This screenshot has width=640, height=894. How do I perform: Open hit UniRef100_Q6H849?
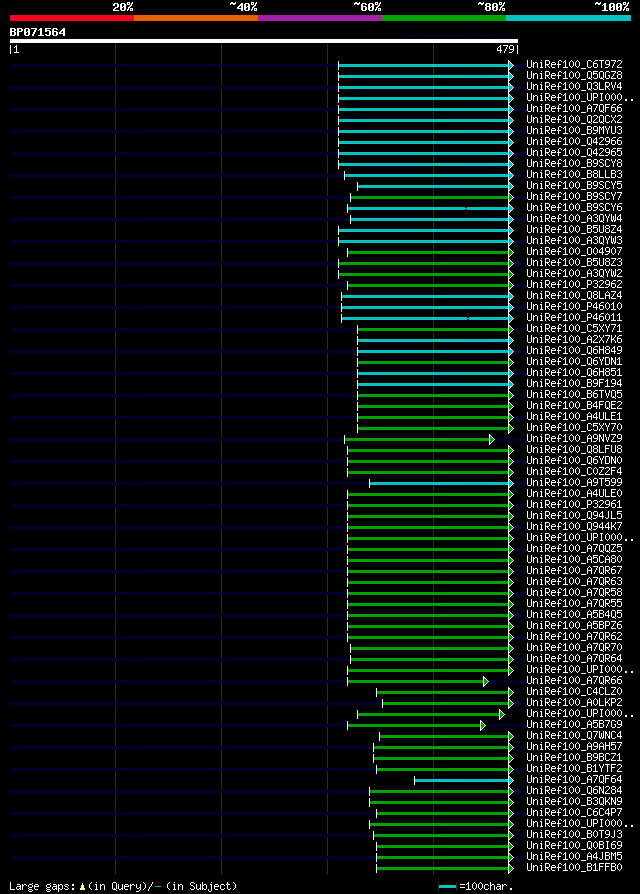[574, 351]
